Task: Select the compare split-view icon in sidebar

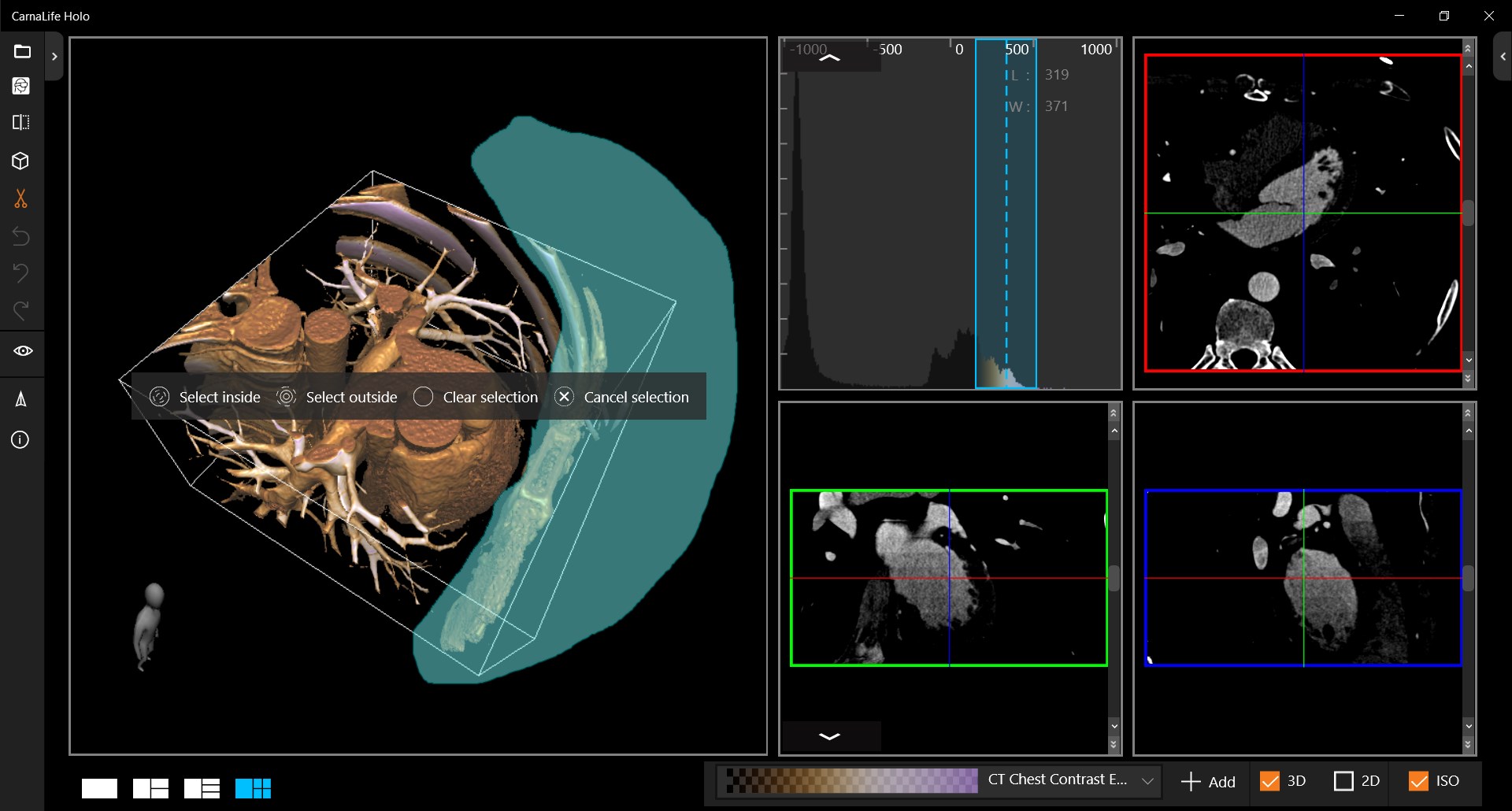Action: [21, 122]
